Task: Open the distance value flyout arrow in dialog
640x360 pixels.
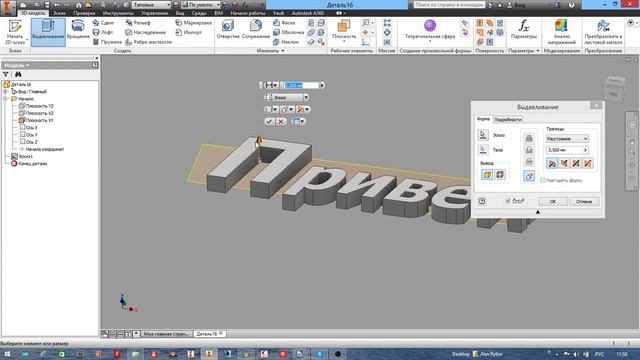Action: coord(585,150)
